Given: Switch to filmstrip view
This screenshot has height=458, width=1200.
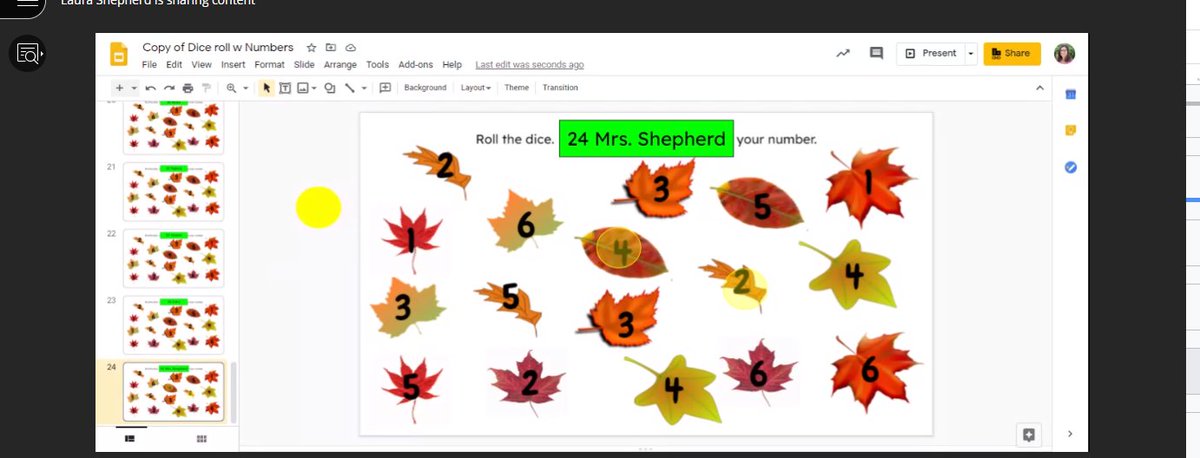Looking at the screenshot, I should 130,438.
